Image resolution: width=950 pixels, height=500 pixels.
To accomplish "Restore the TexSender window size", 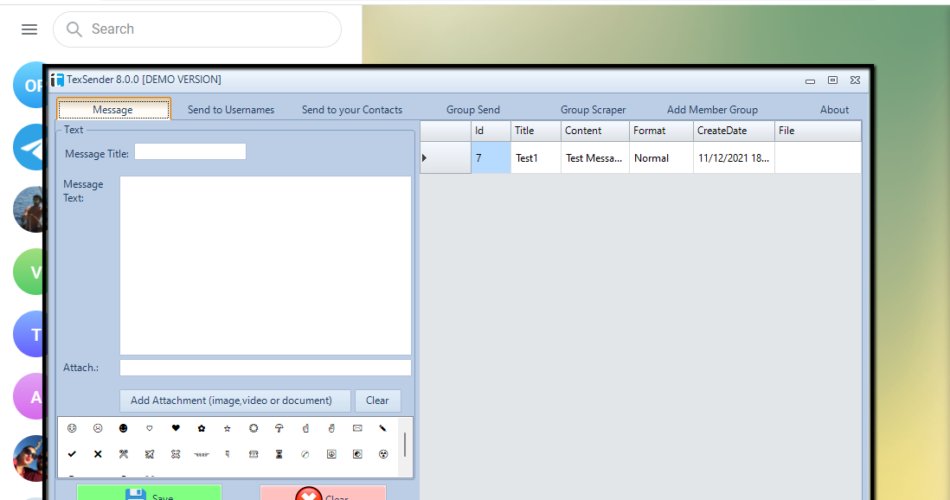I will click(832, 80).
